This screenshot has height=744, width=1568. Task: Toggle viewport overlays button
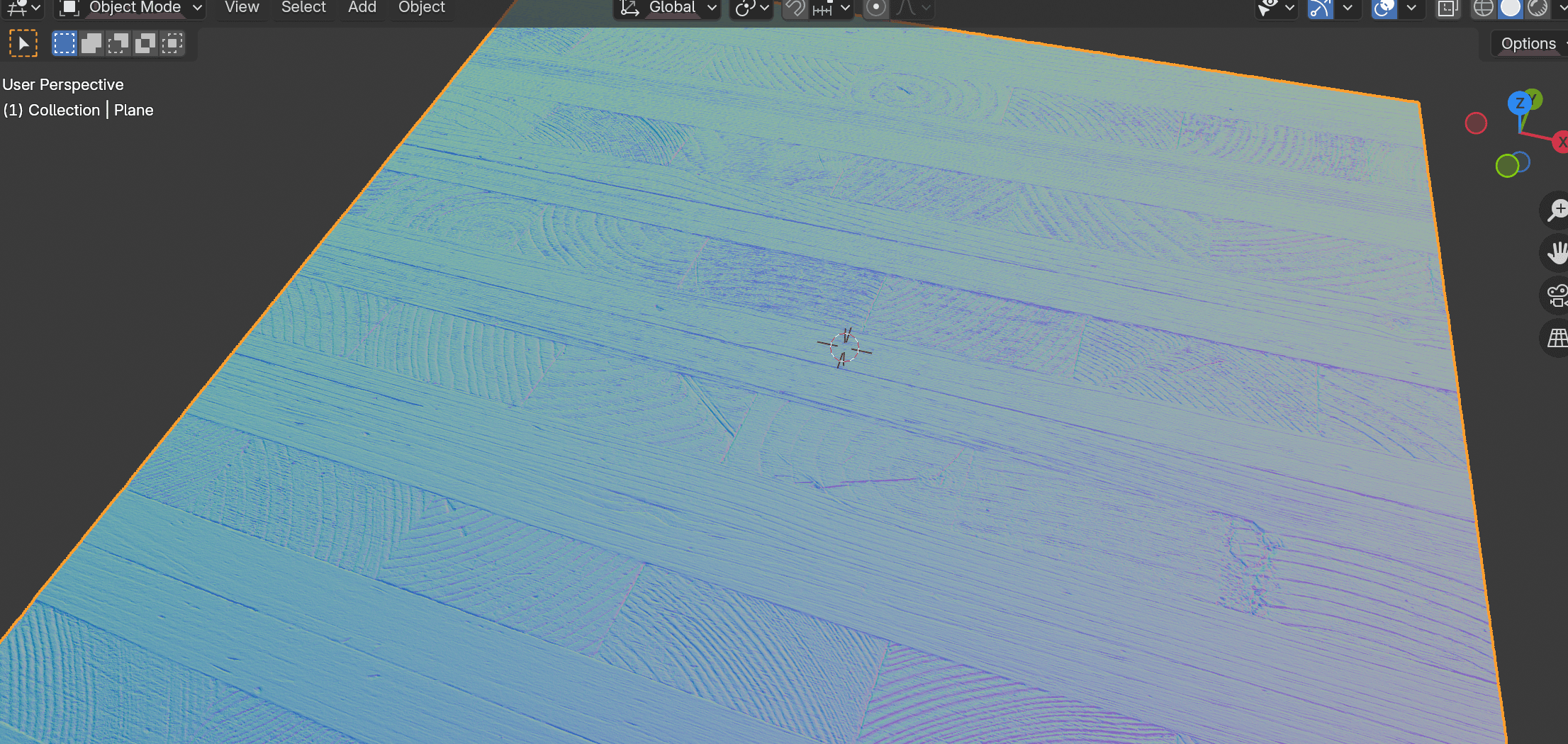(1384, 8)
